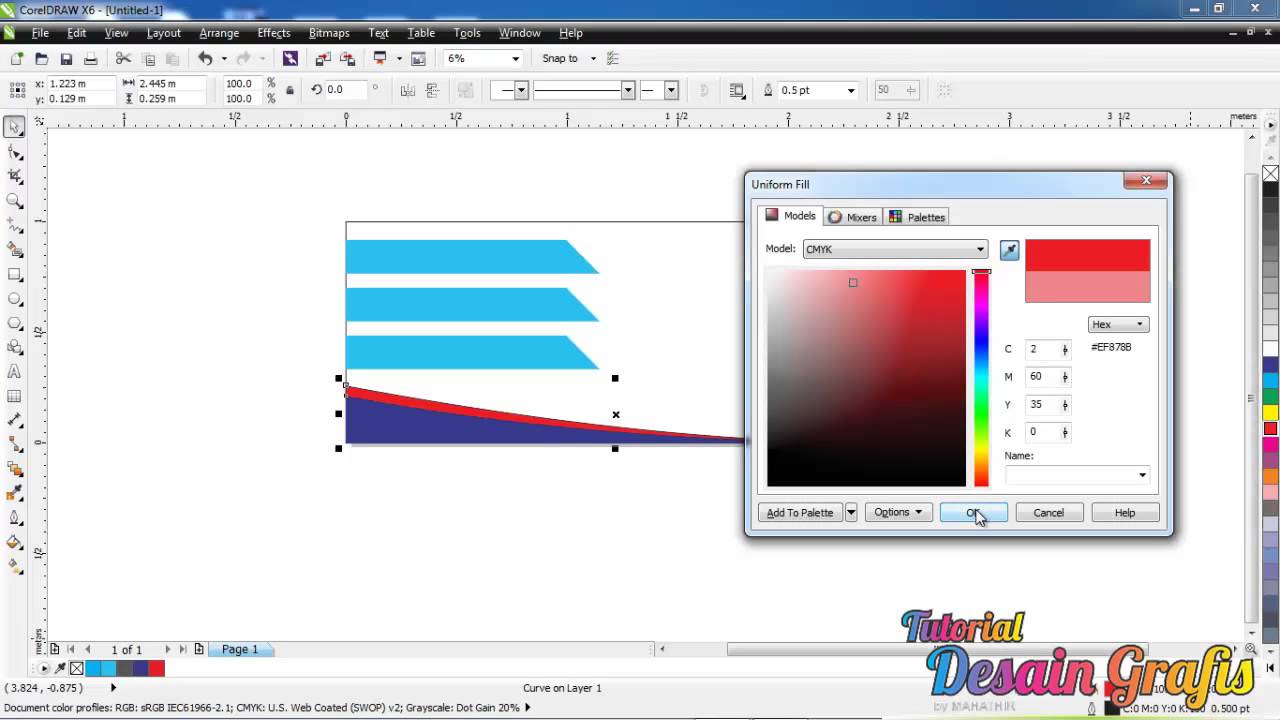Screen dimensions: 1280x720
Task: Open the zoom level 6% dropdown
Action: click(515, 59)
